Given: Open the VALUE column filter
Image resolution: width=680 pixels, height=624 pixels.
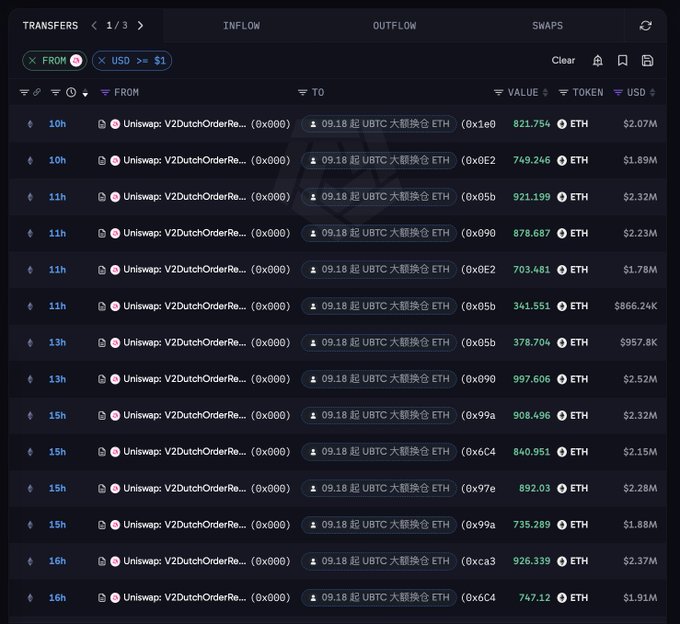Looking at the screenshot, I should point(498,92).
